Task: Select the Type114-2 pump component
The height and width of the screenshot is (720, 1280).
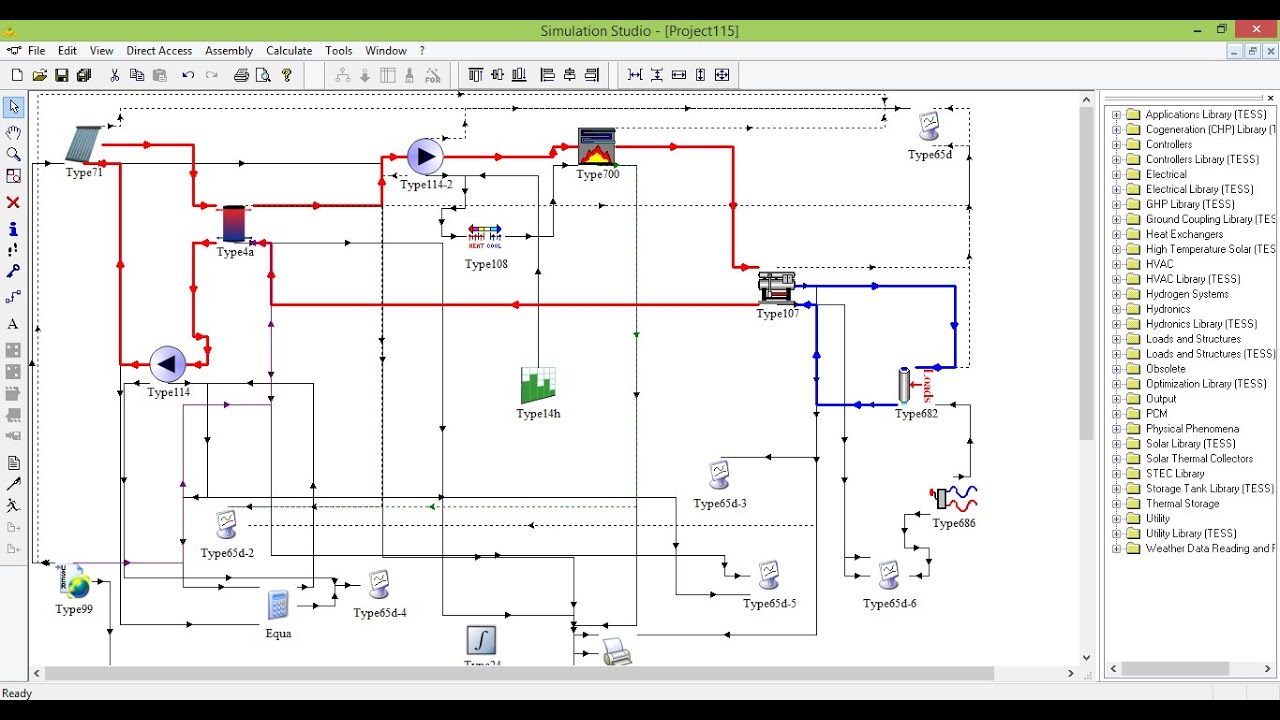Action: coord(425,157)
